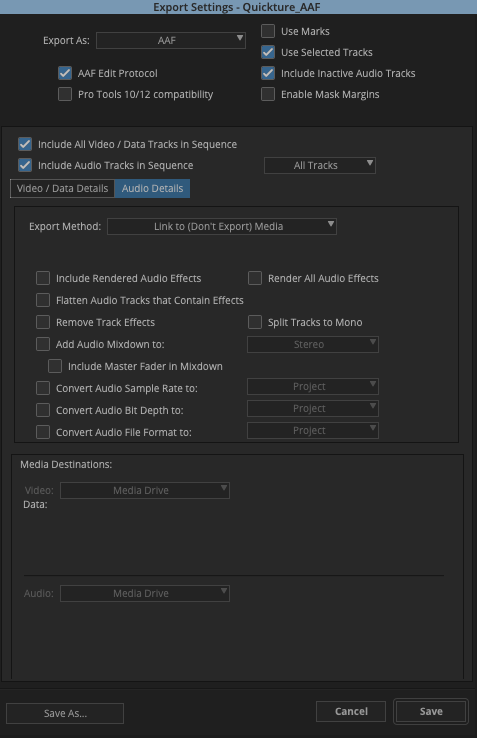Check Enable Mask Margins

pos(268,94)
